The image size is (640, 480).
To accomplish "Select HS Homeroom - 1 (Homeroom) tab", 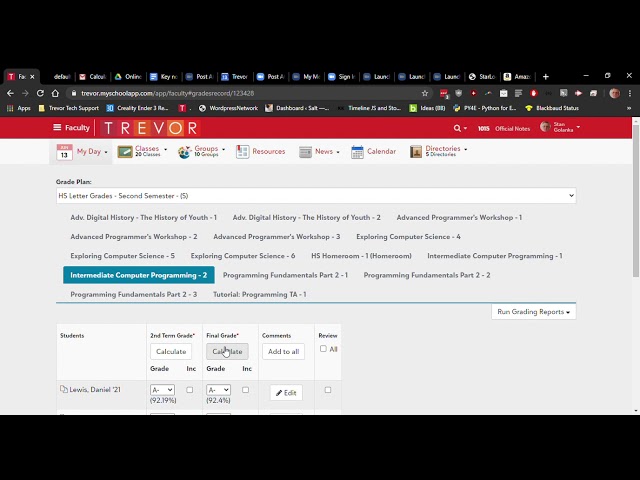I will (361, 256).
